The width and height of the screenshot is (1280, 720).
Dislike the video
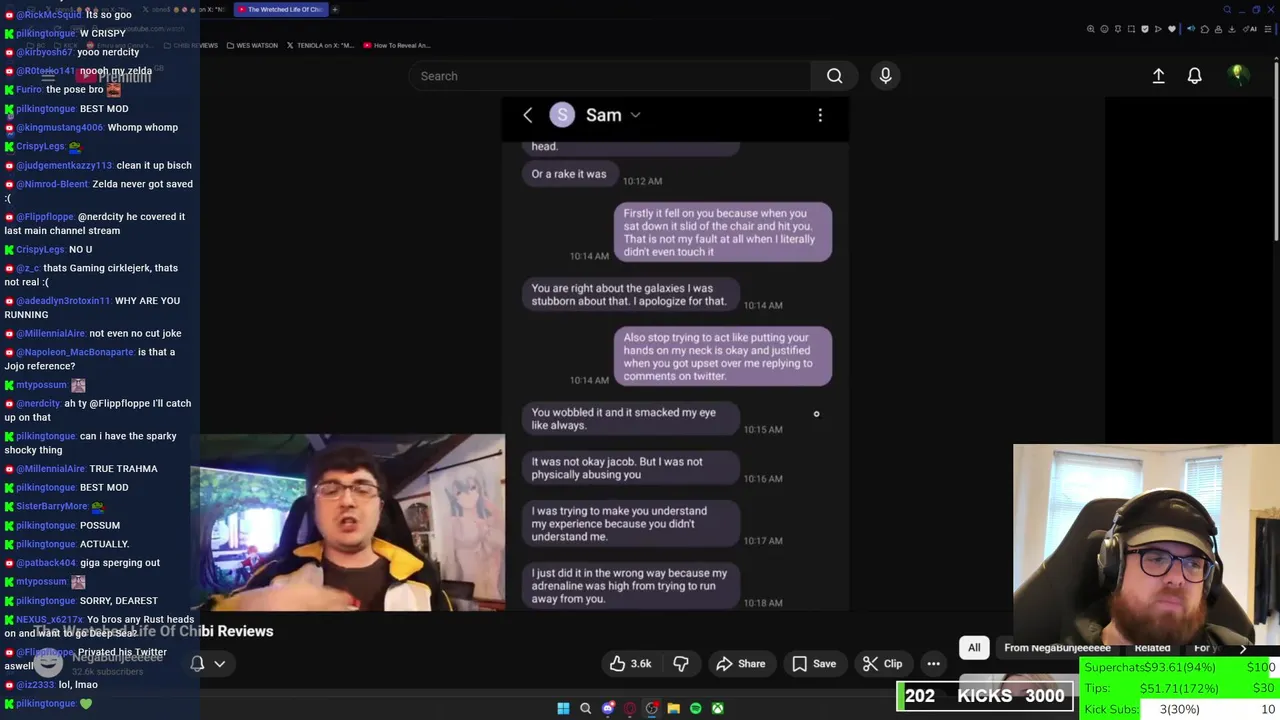pos(681,663)
